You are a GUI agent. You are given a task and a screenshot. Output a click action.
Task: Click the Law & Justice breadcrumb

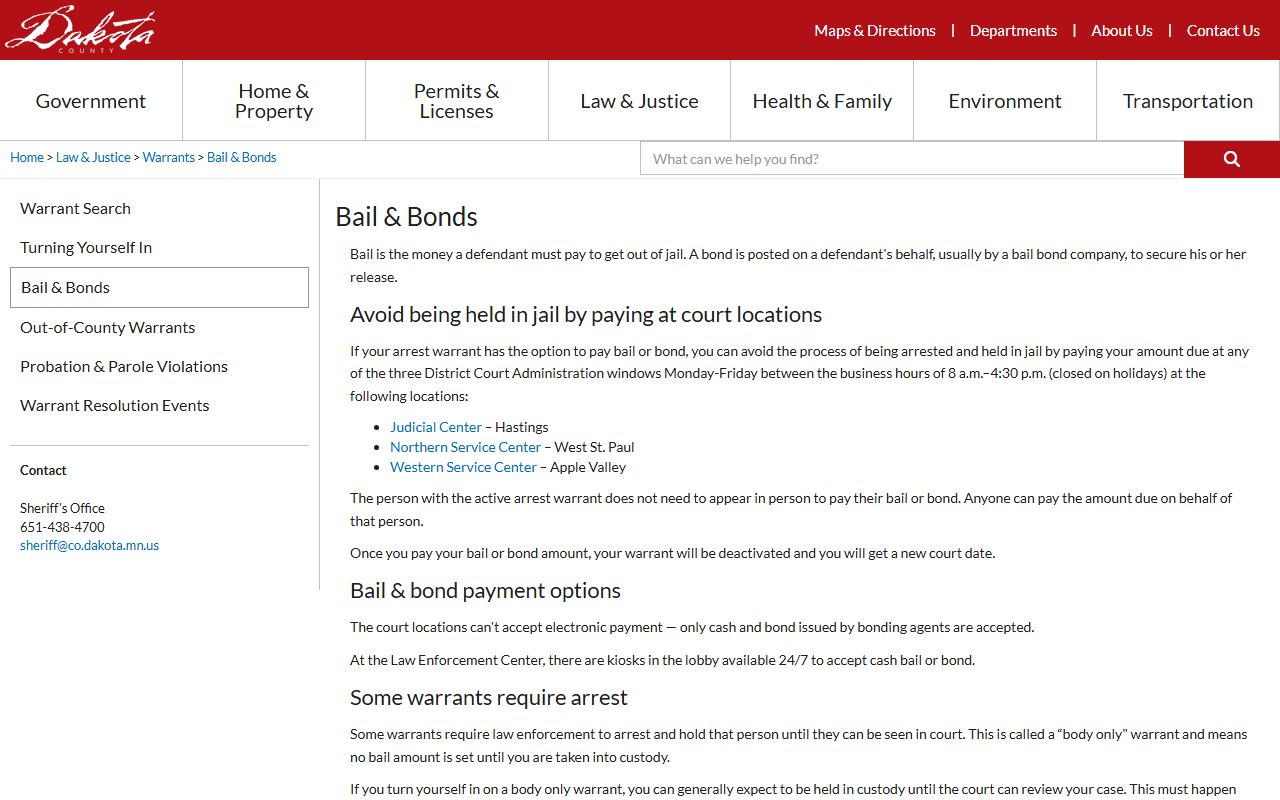[x=93, y=157]
